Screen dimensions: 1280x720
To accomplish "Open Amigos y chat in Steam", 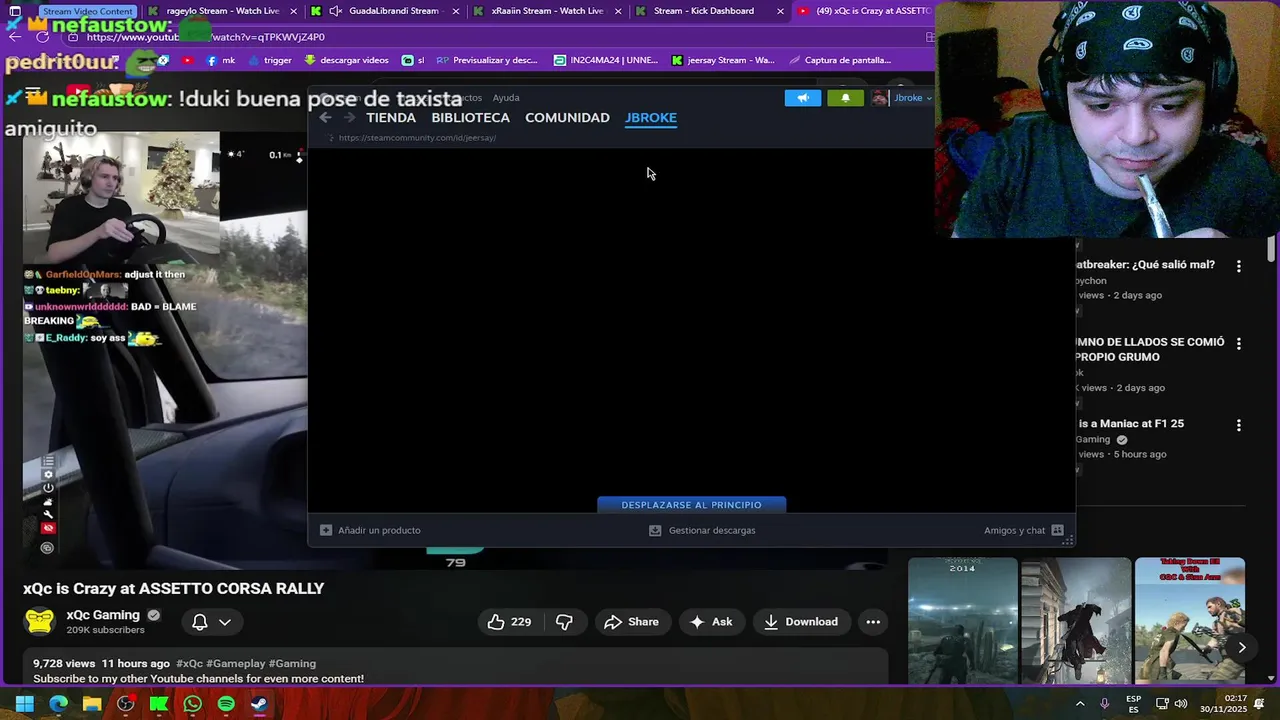I will 1023,530.
